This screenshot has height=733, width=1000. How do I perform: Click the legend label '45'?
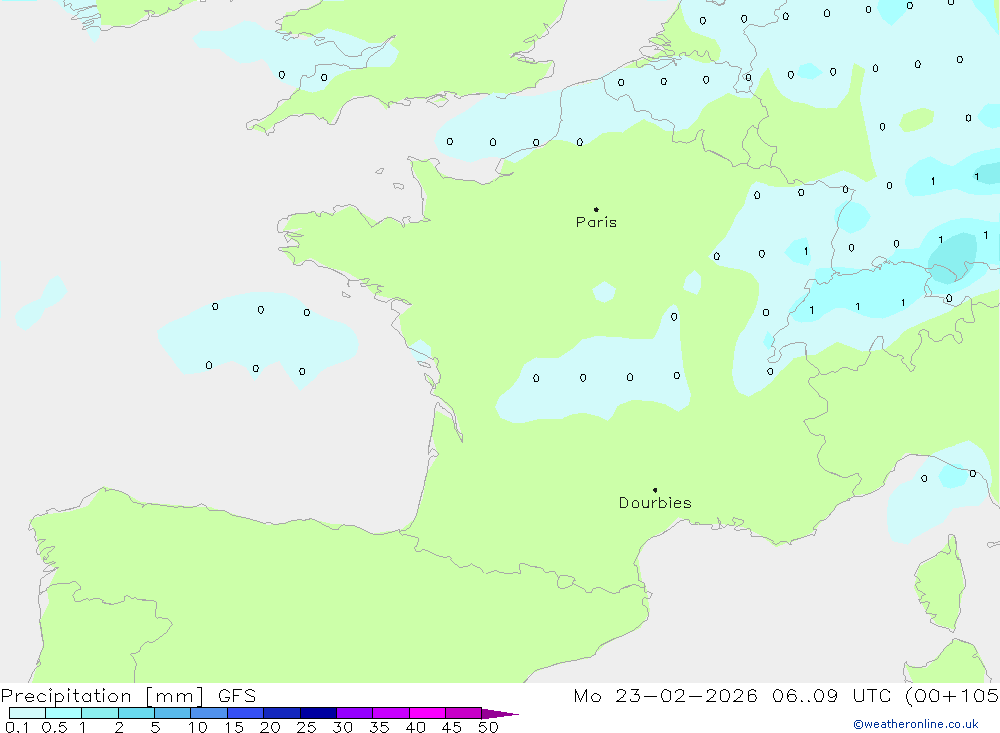tap(452, 727)
